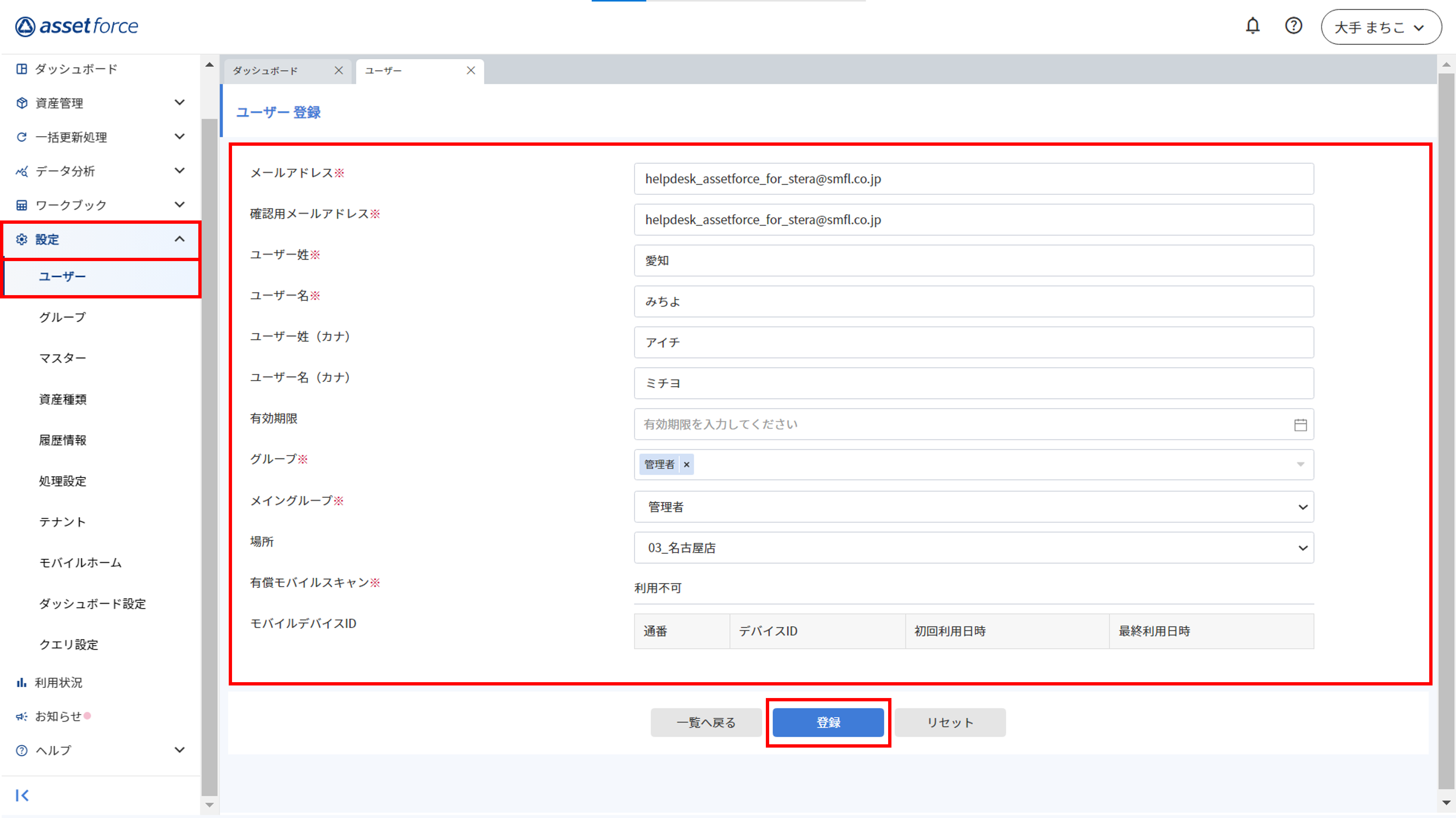The image size is (1456, 818).
Task: Remove the 管理者 tag with its x
Action: click(x=686, y=465)
